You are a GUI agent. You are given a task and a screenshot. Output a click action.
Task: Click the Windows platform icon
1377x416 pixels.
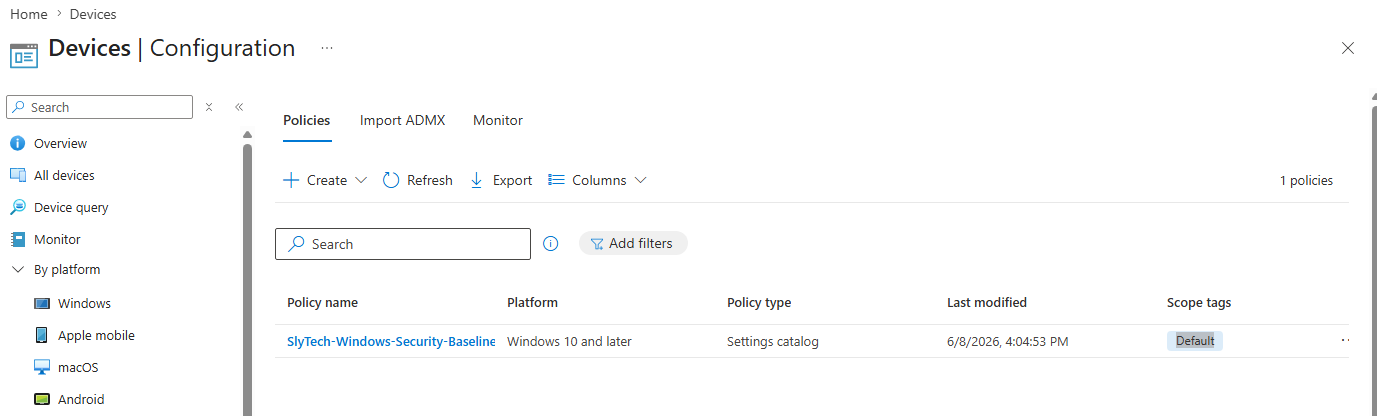pos(42,303)
